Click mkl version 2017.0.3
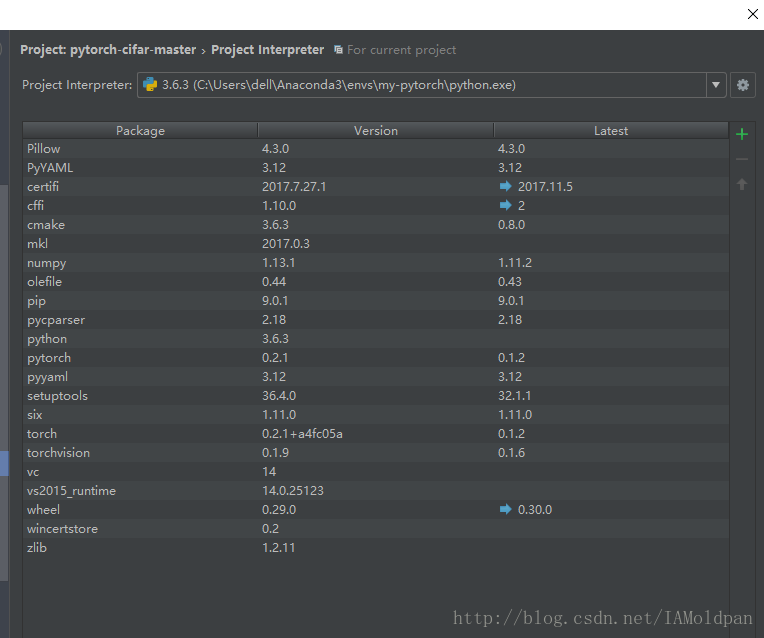Screen dimensions: 764x638 coord(286,244)
